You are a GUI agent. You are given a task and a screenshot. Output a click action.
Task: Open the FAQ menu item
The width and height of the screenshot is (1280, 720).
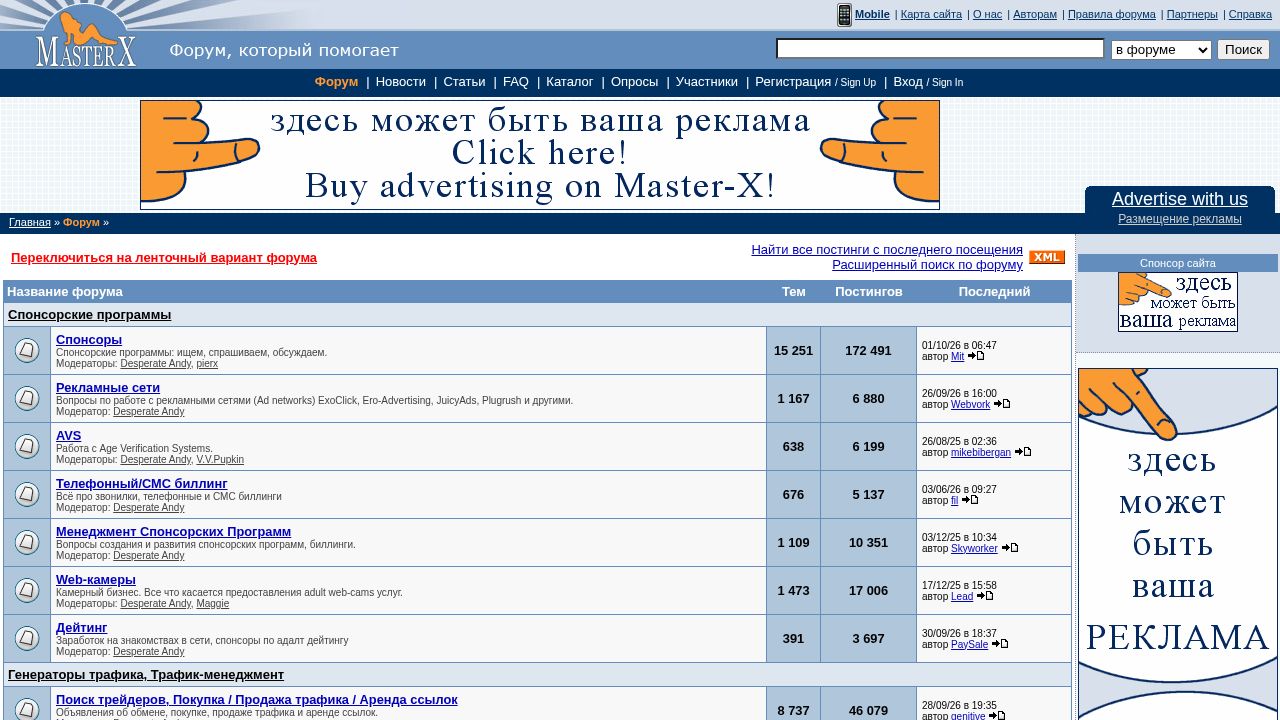point(516,82)
